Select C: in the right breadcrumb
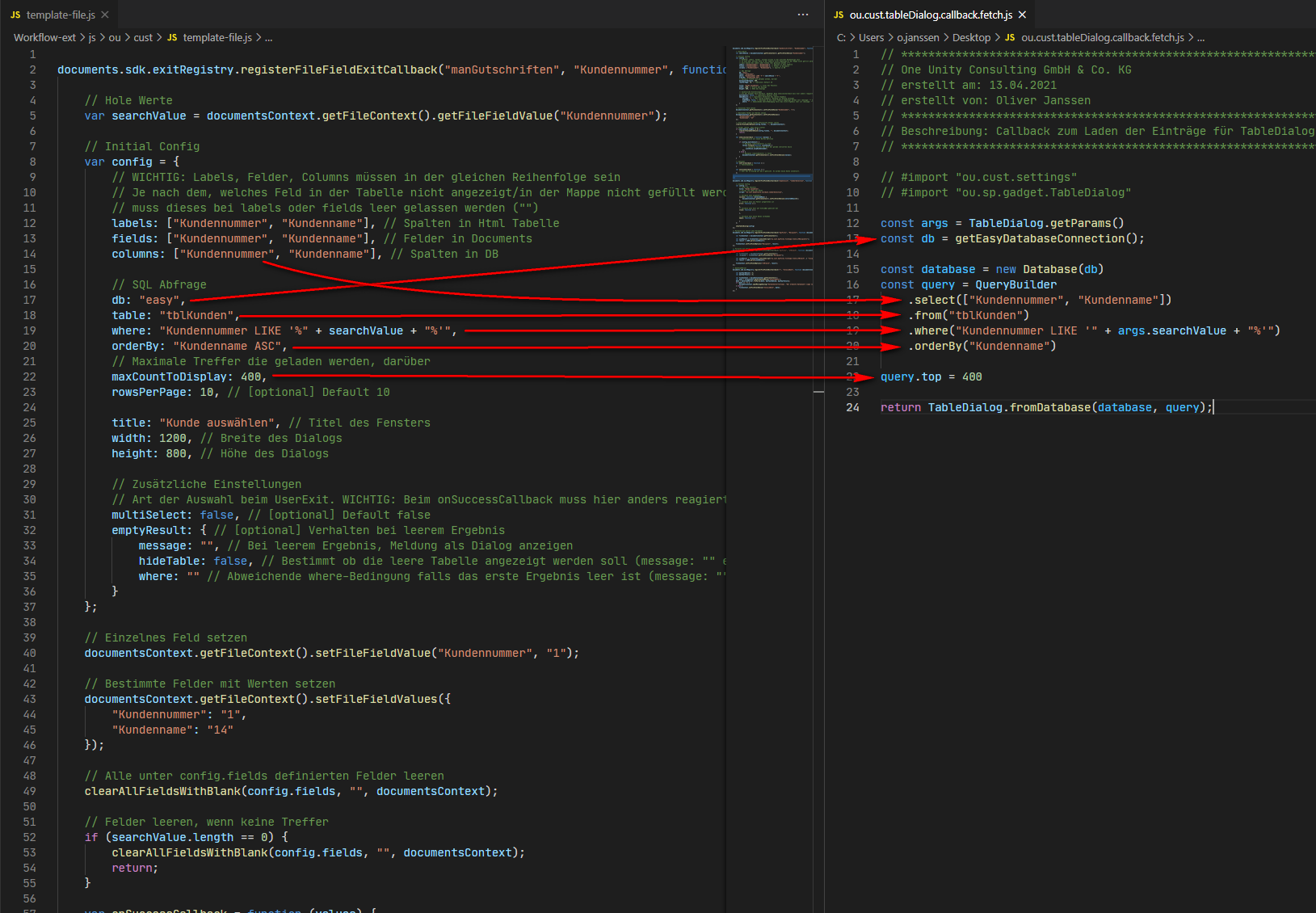Viewport: 1316px width, 913px height. [x=841, y=37]
